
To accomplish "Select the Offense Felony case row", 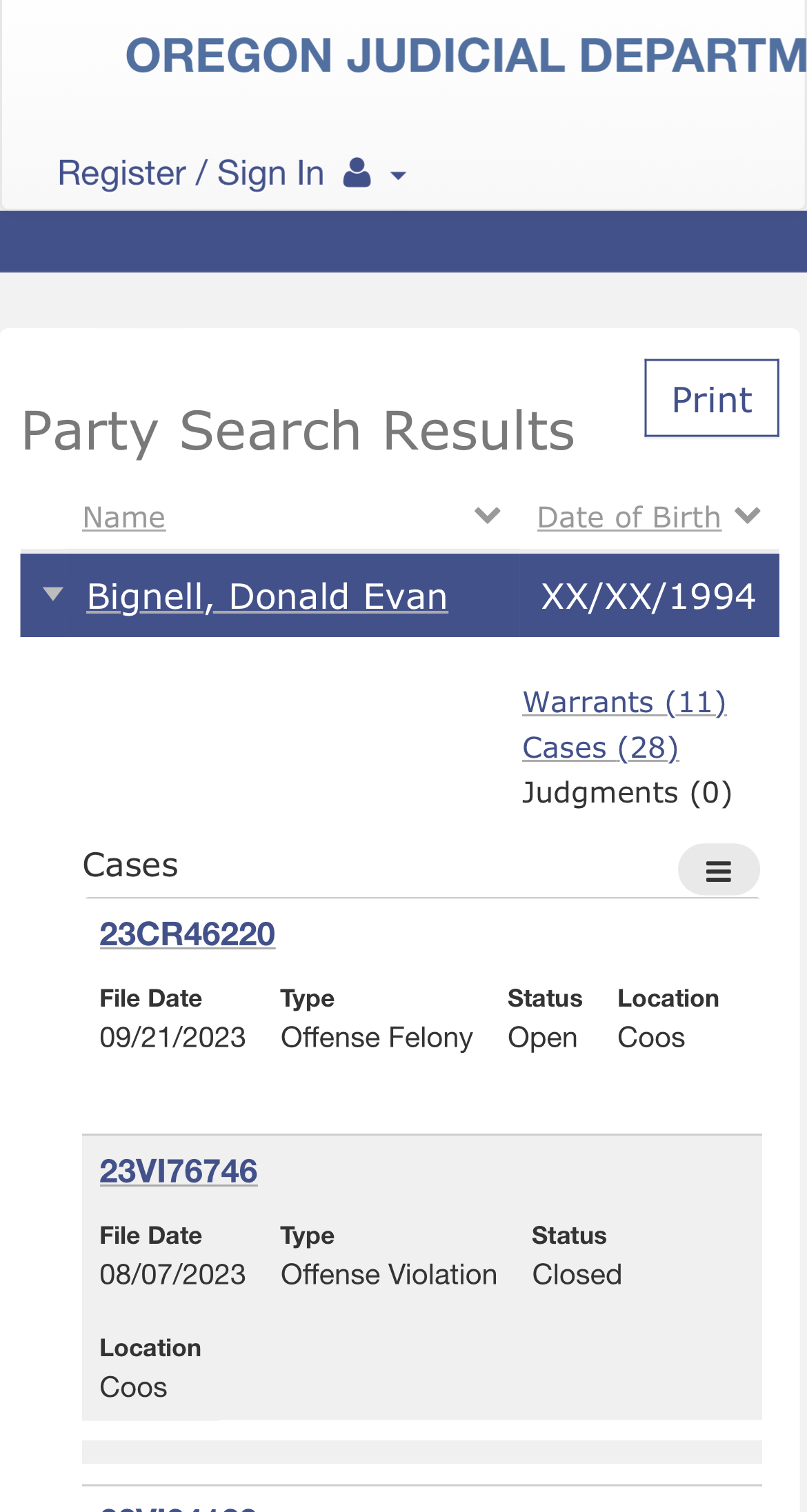I will point(422,1017).
